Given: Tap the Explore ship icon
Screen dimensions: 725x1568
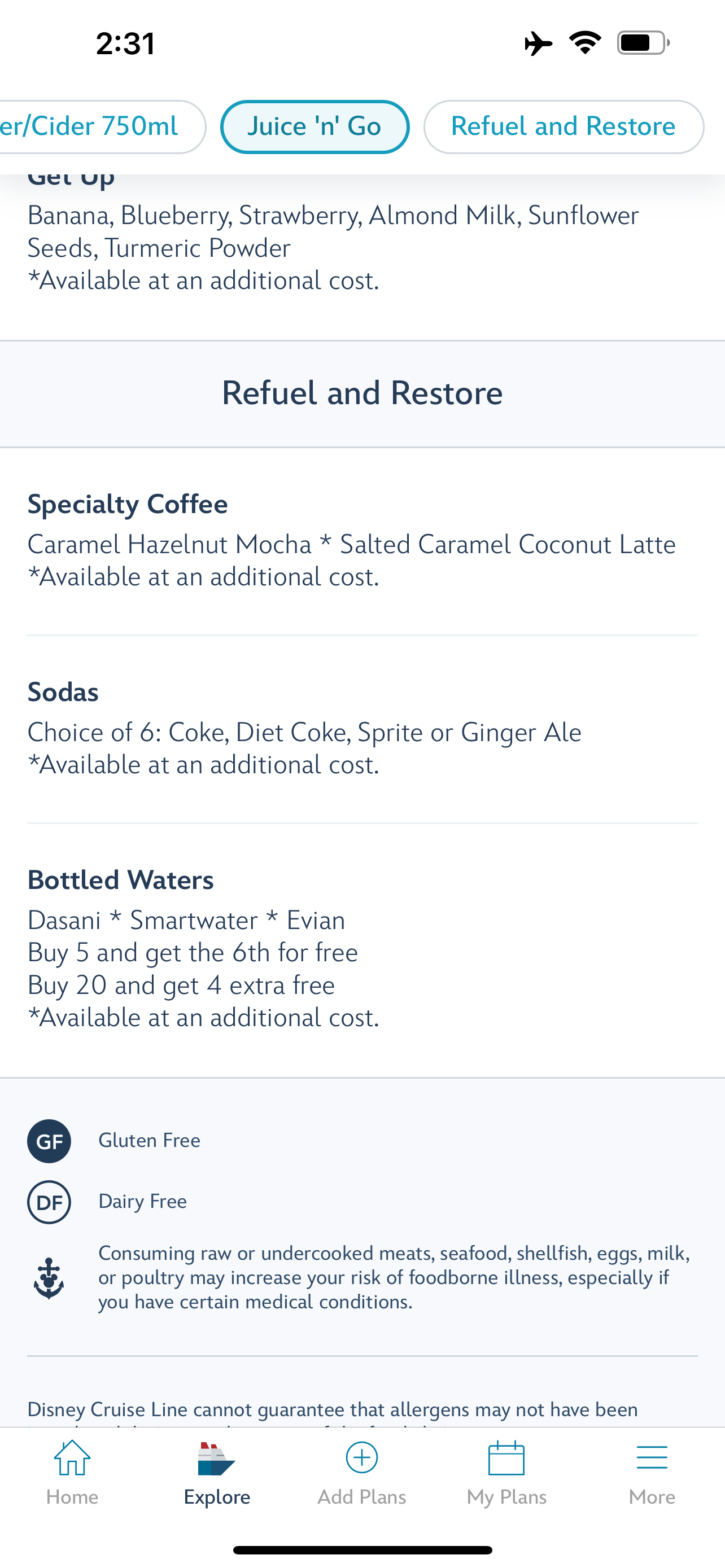Looking at the screenshot, I should pos(216,1459).
